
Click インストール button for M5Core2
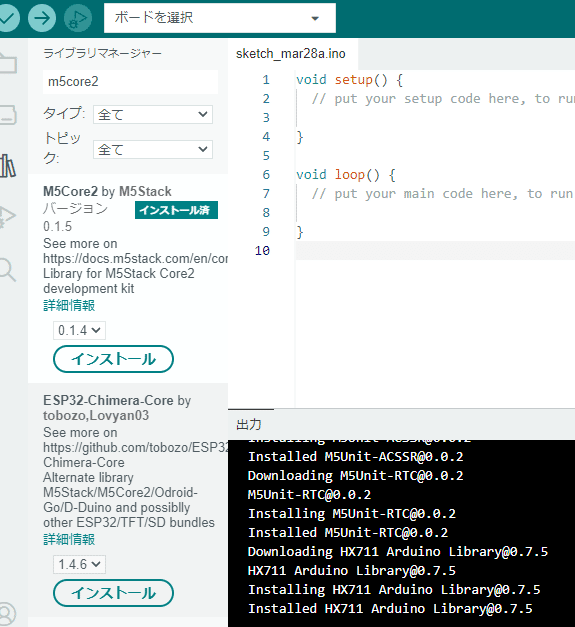(113, 359)
